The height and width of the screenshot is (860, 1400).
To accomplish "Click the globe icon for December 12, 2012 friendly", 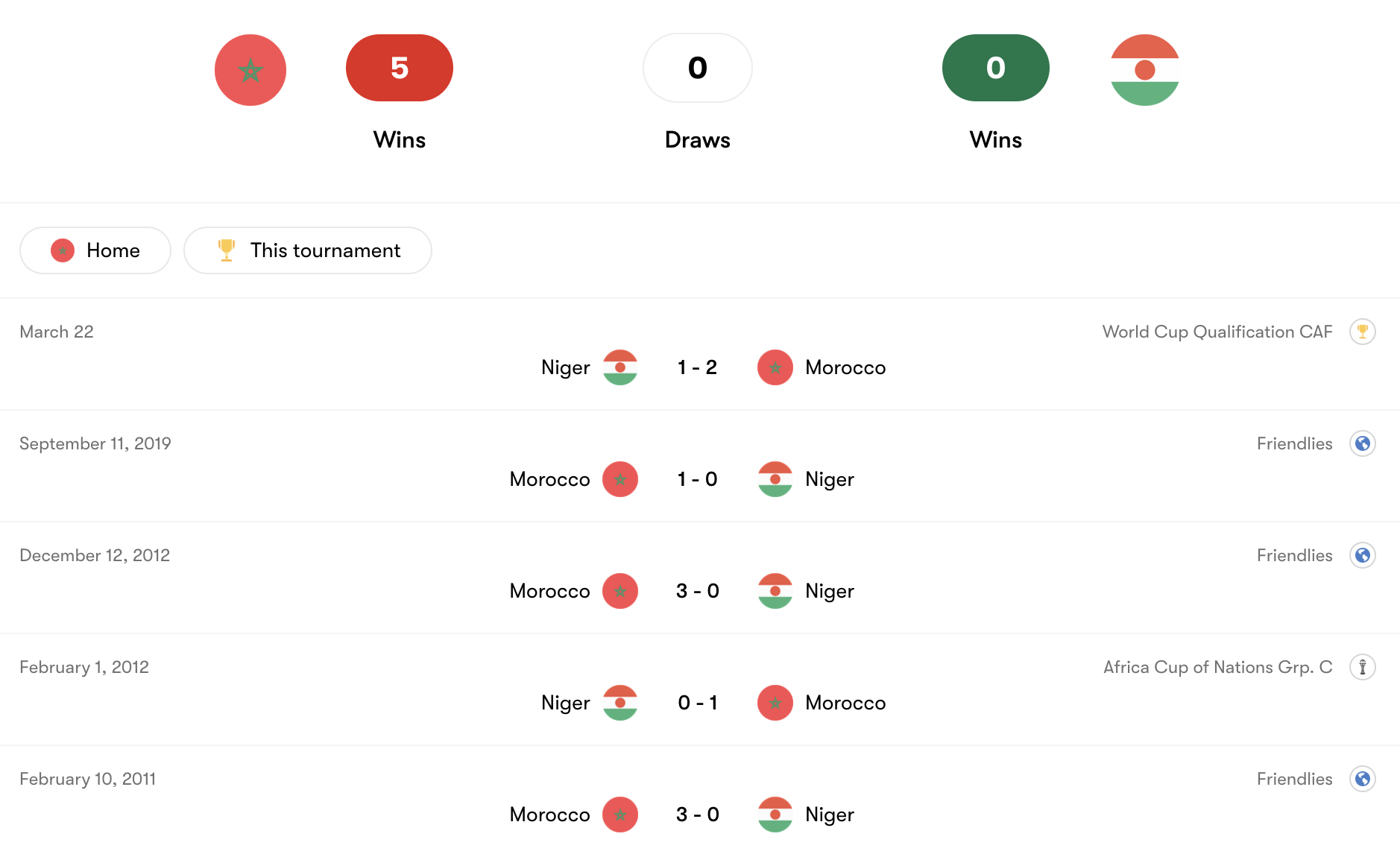I will tap(1362, 555).
